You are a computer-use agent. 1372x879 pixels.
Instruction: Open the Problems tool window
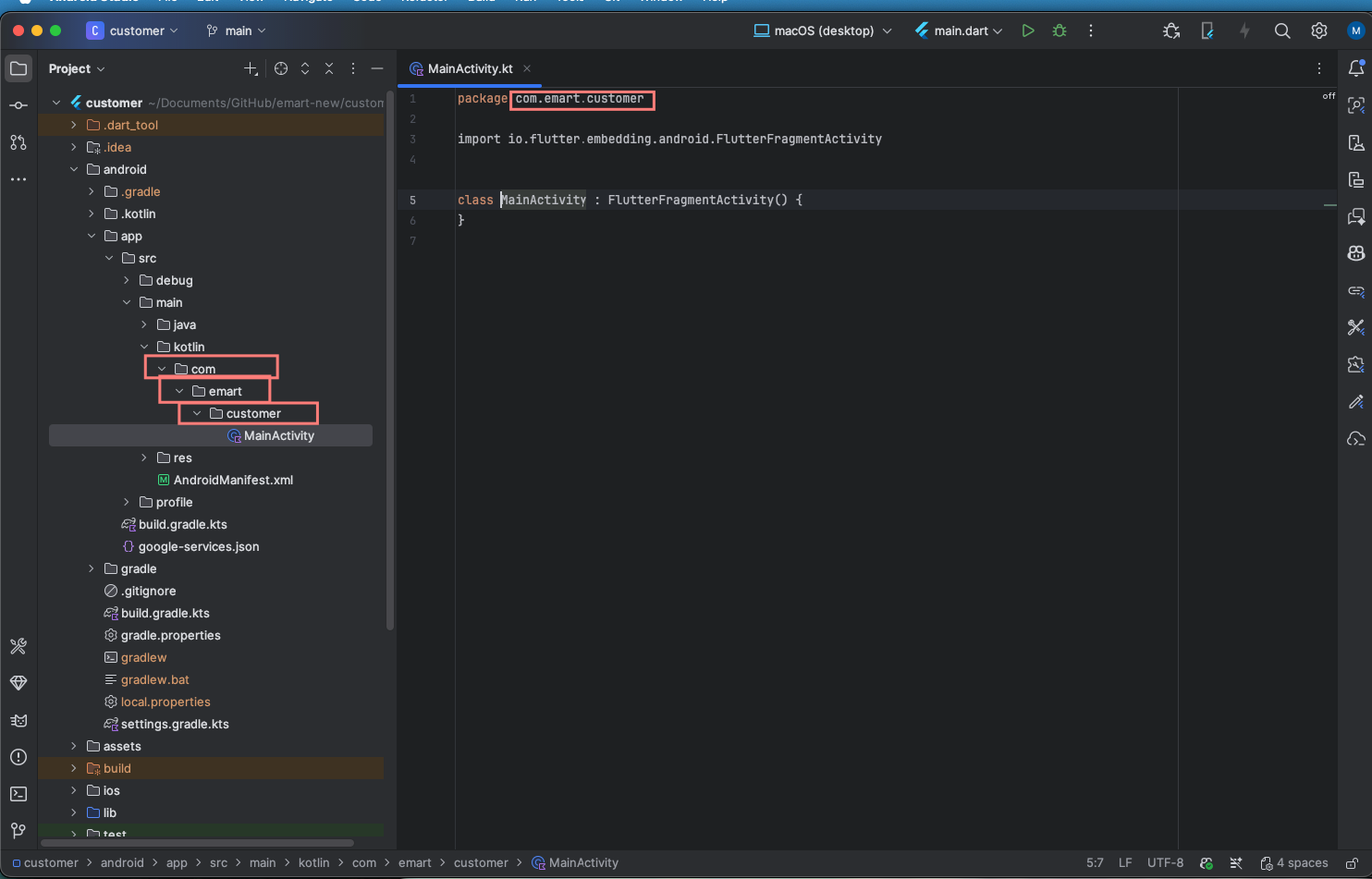[18, 757]
